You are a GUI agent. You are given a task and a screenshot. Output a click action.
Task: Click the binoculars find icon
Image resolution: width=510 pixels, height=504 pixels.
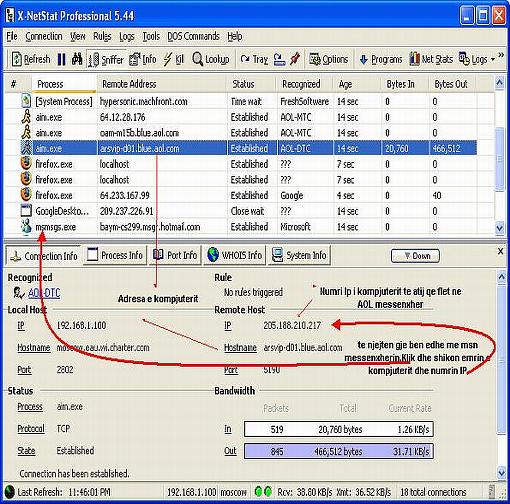77,59
